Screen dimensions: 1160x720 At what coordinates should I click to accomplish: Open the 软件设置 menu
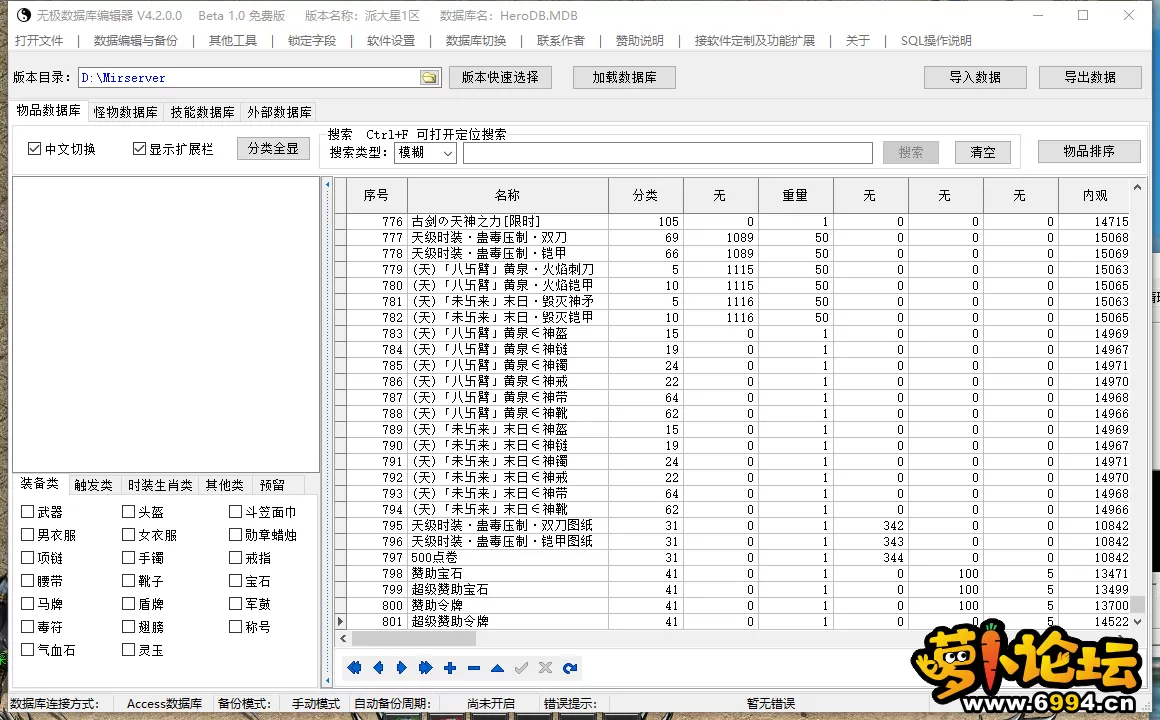tap(391, 41)
